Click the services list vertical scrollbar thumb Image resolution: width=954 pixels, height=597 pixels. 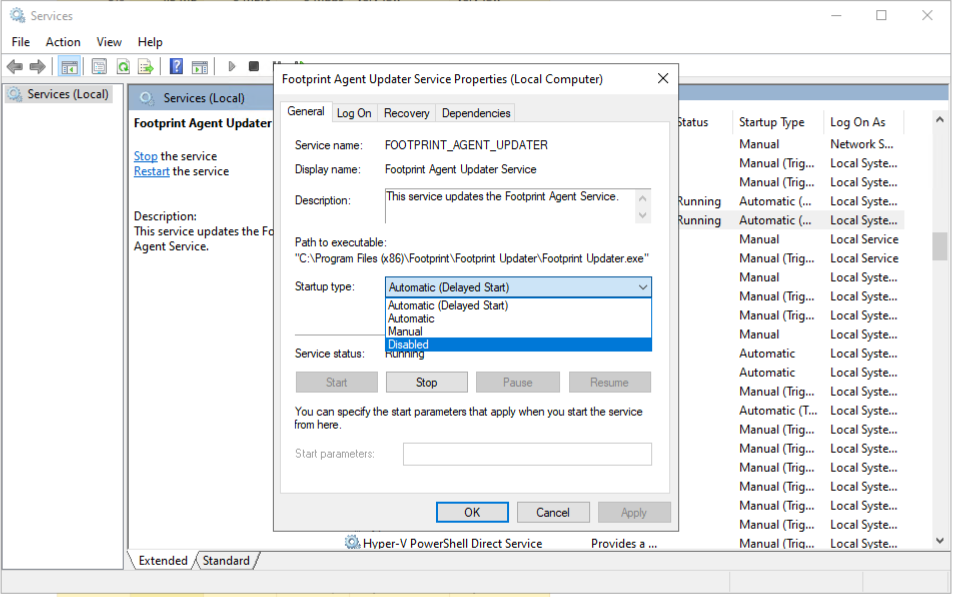[x=939, y=246]
